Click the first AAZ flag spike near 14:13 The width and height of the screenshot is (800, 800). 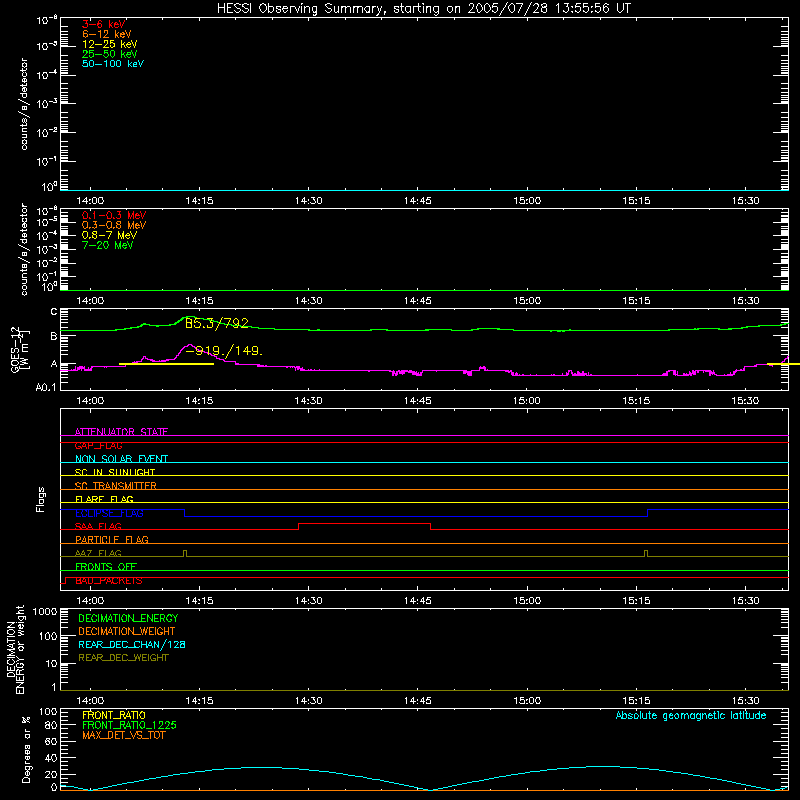point(185,553)
